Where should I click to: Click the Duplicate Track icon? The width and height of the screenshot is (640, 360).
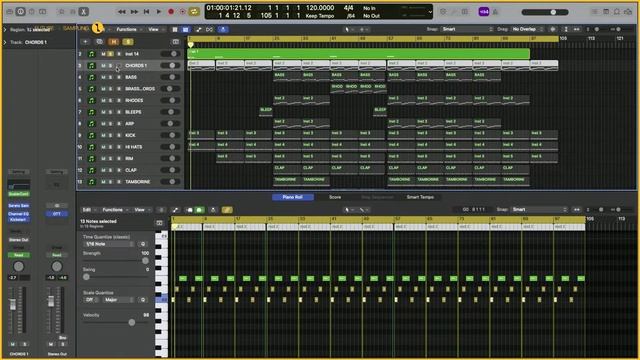point(99,42)
